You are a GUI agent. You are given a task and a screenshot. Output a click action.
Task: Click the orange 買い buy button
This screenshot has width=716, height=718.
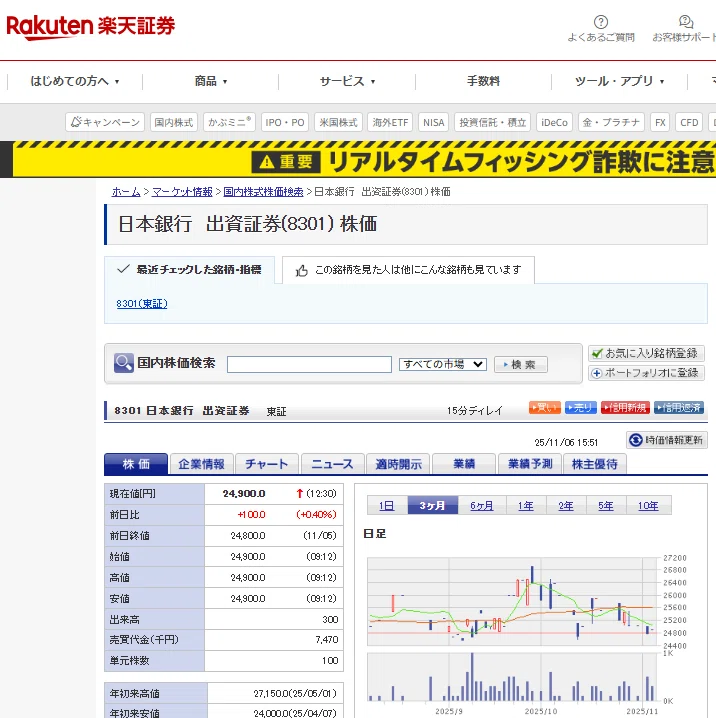[x=545, y=408]
